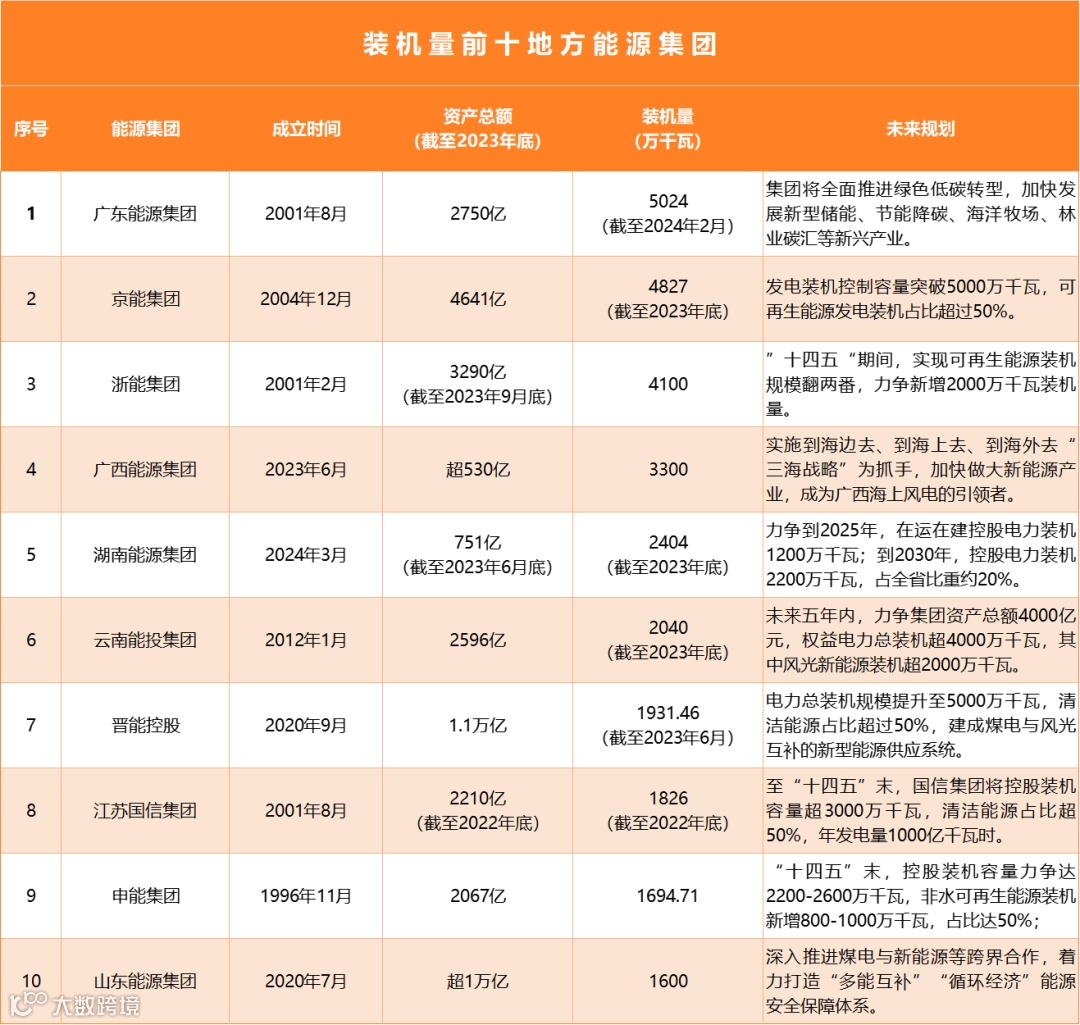Click the 资产总额 column header
The image size is (1080, 1025).
(x=477, y=129)
